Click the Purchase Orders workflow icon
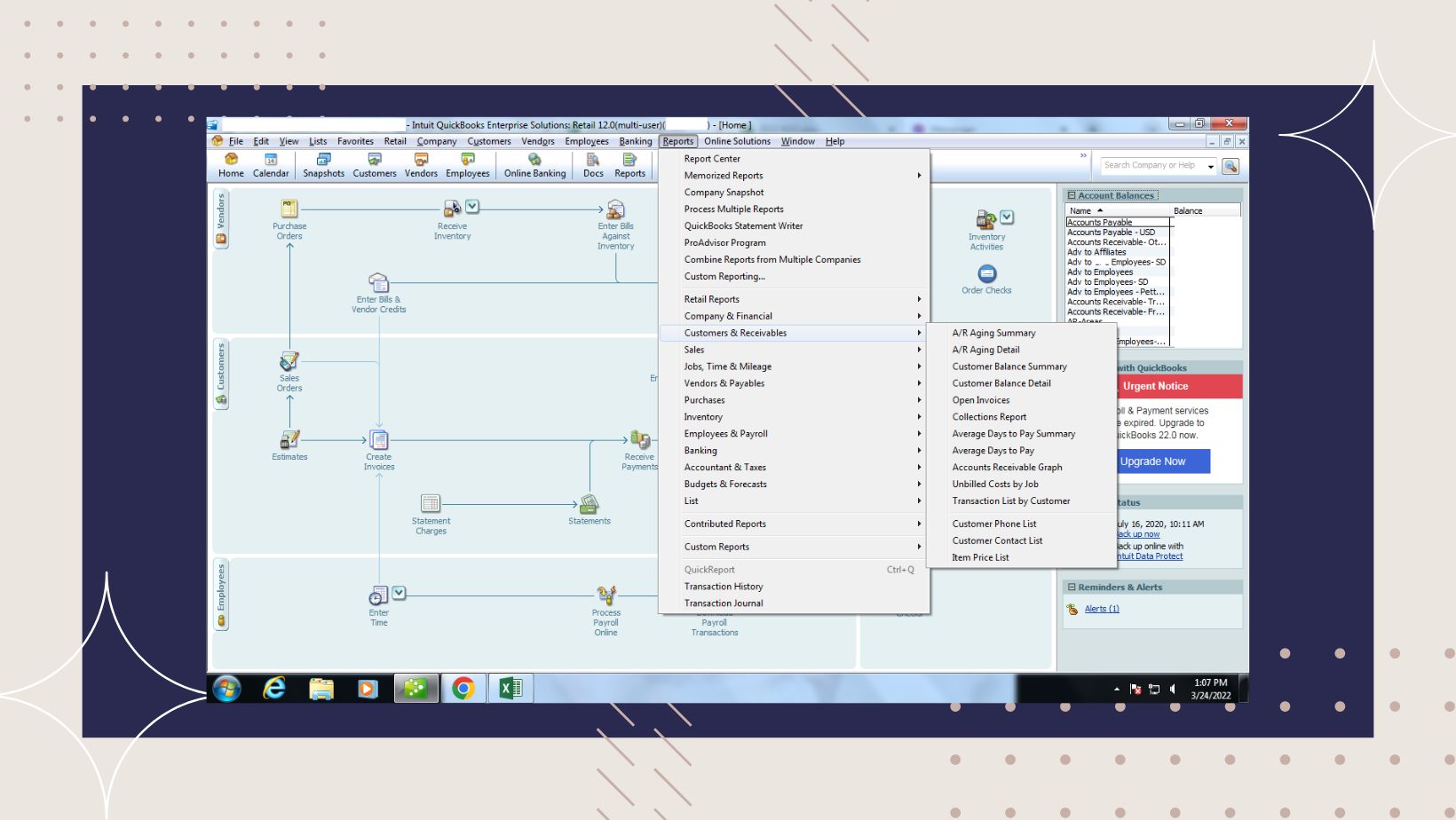The height and width of the screenshot is (820, 1456). tap(289, 209)
